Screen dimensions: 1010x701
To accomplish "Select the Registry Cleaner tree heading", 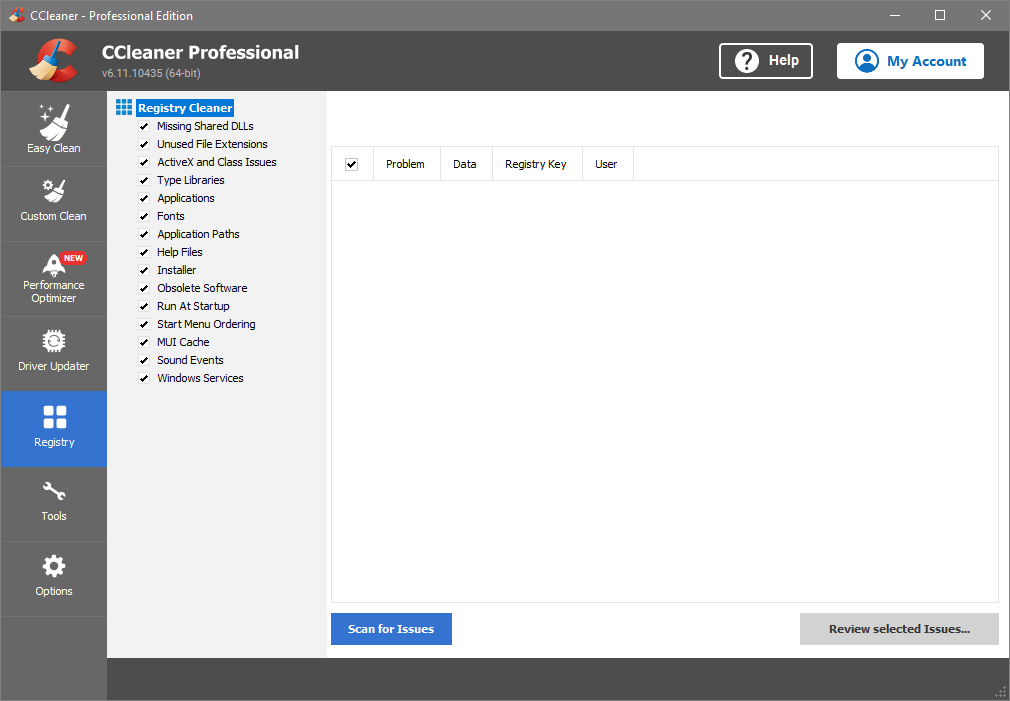I will coord(185,108).
